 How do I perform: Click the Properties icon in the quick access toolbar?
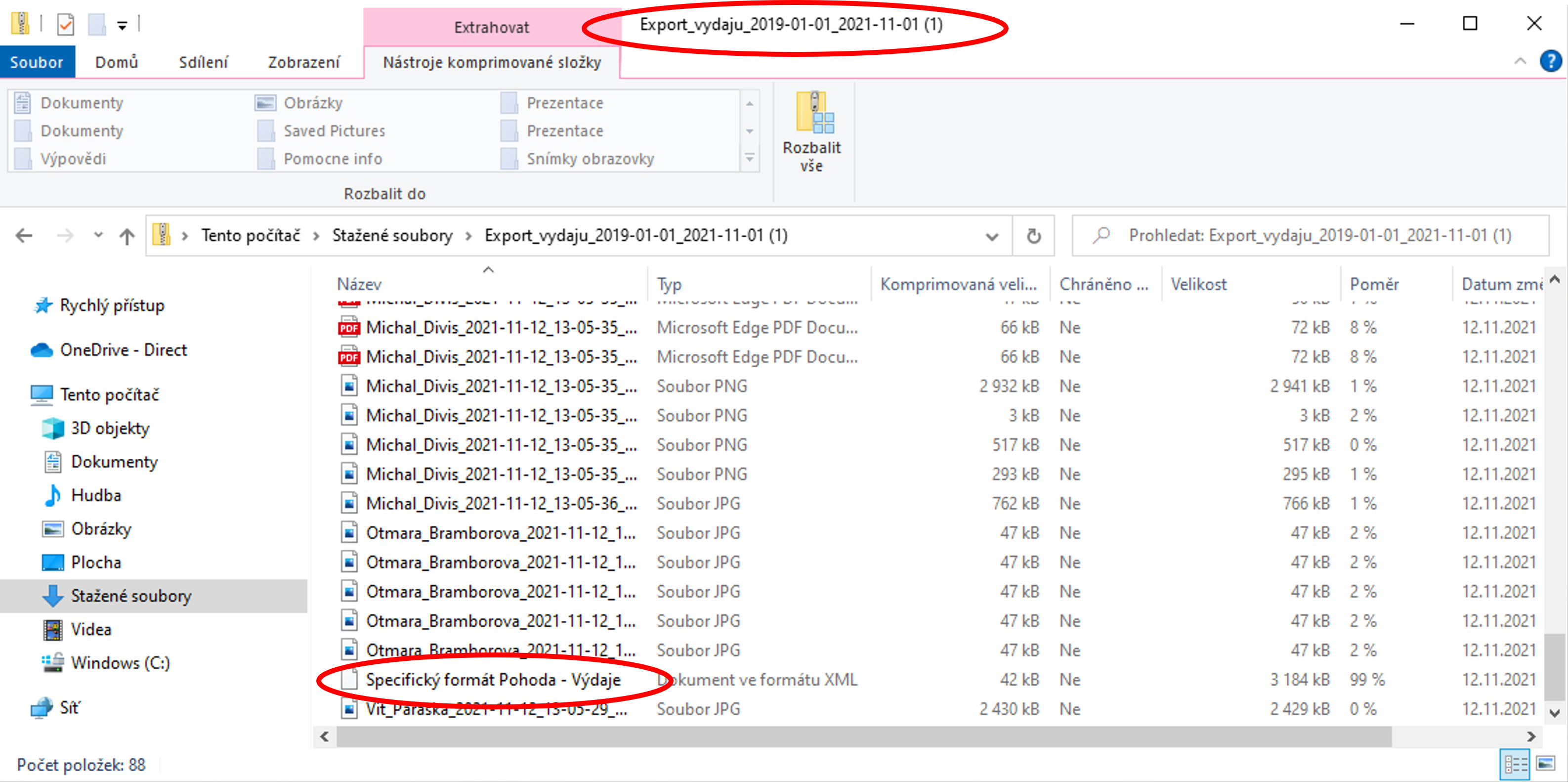(x=65, y=24)
